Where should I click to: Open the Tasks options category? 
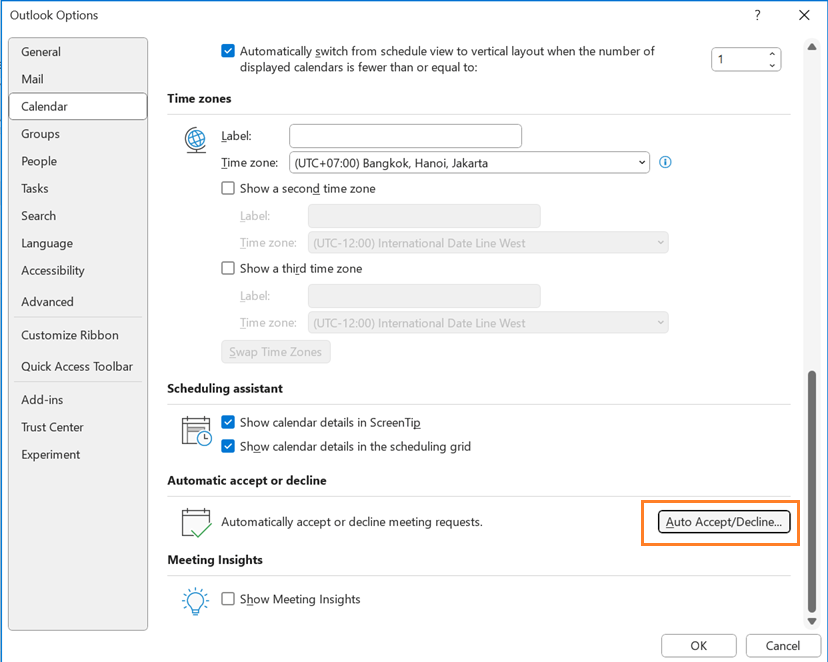(x=78, y=188)
